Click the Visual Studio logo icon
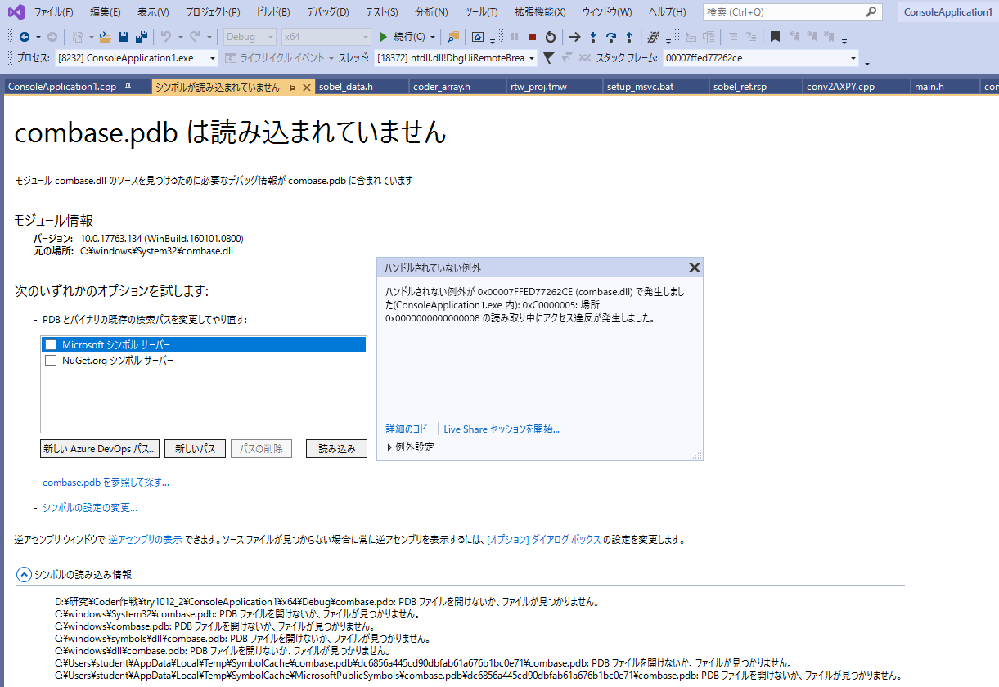This screenshot has height=687, width=999. click(x=16, y=11)
